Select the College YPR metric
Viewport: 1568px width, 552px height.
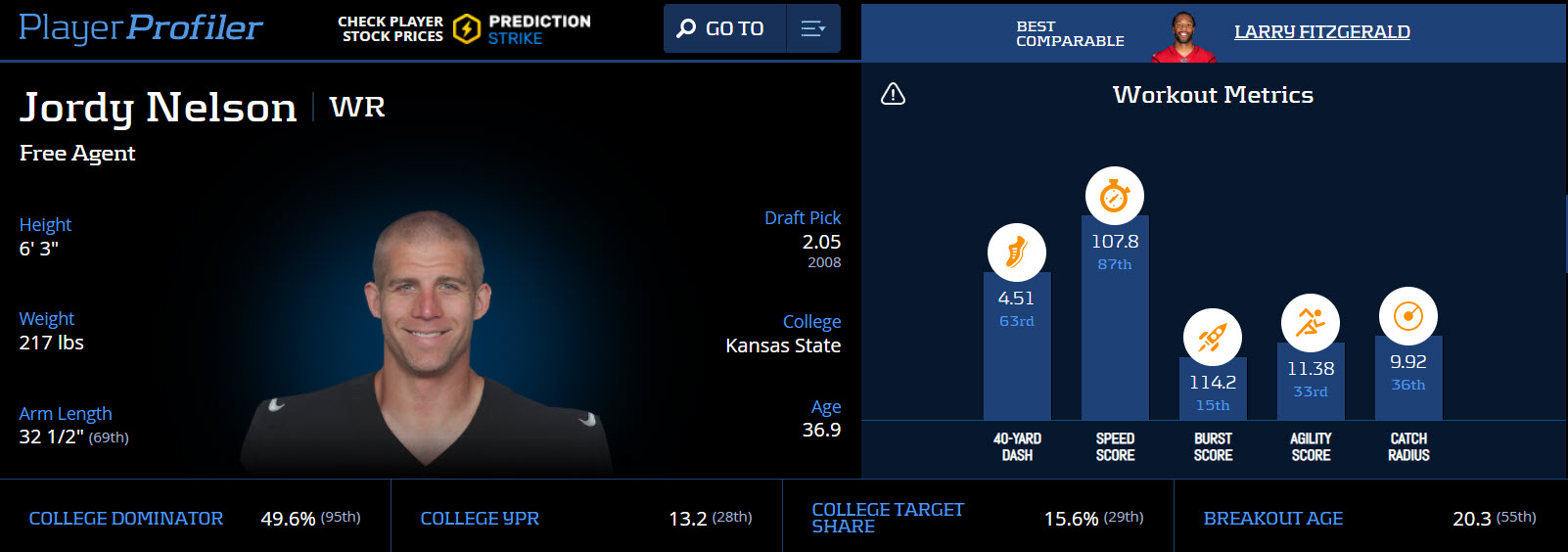[480, 519]
